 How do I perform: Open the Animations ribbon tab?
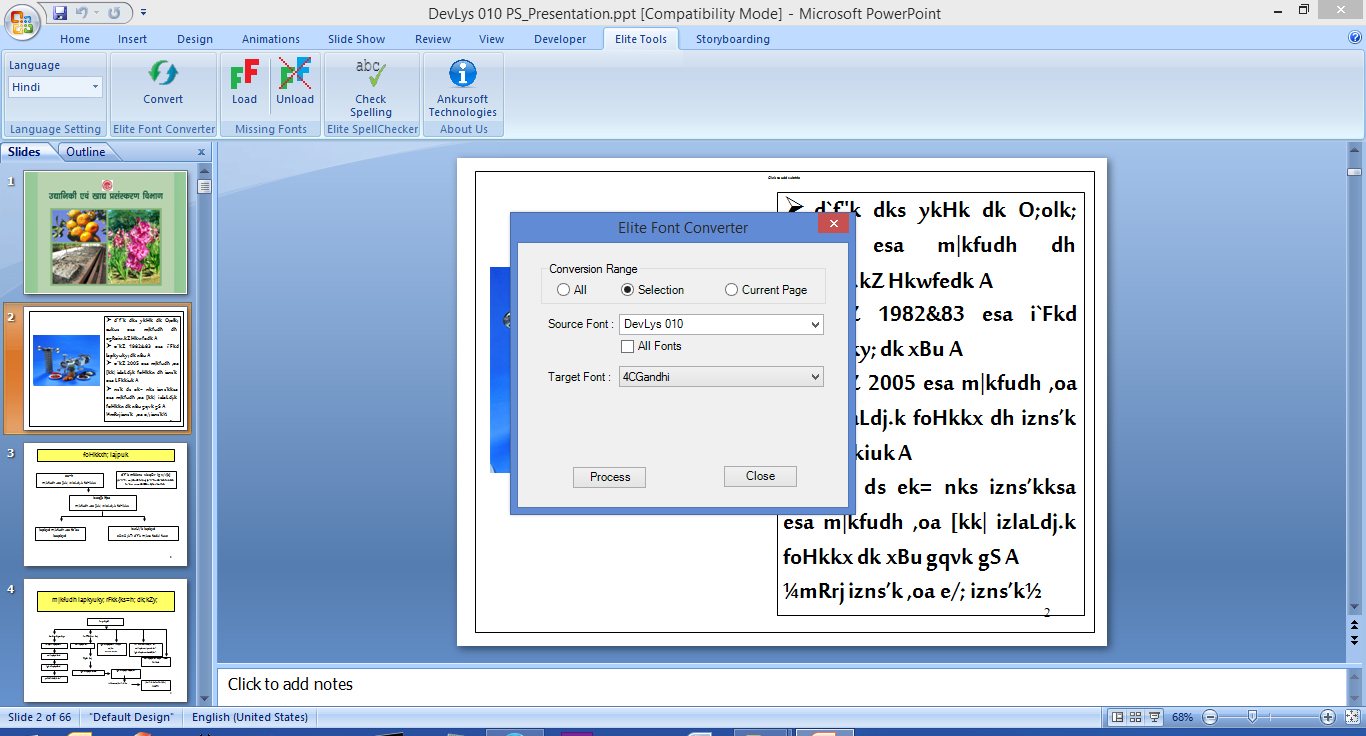coord(271,39)
